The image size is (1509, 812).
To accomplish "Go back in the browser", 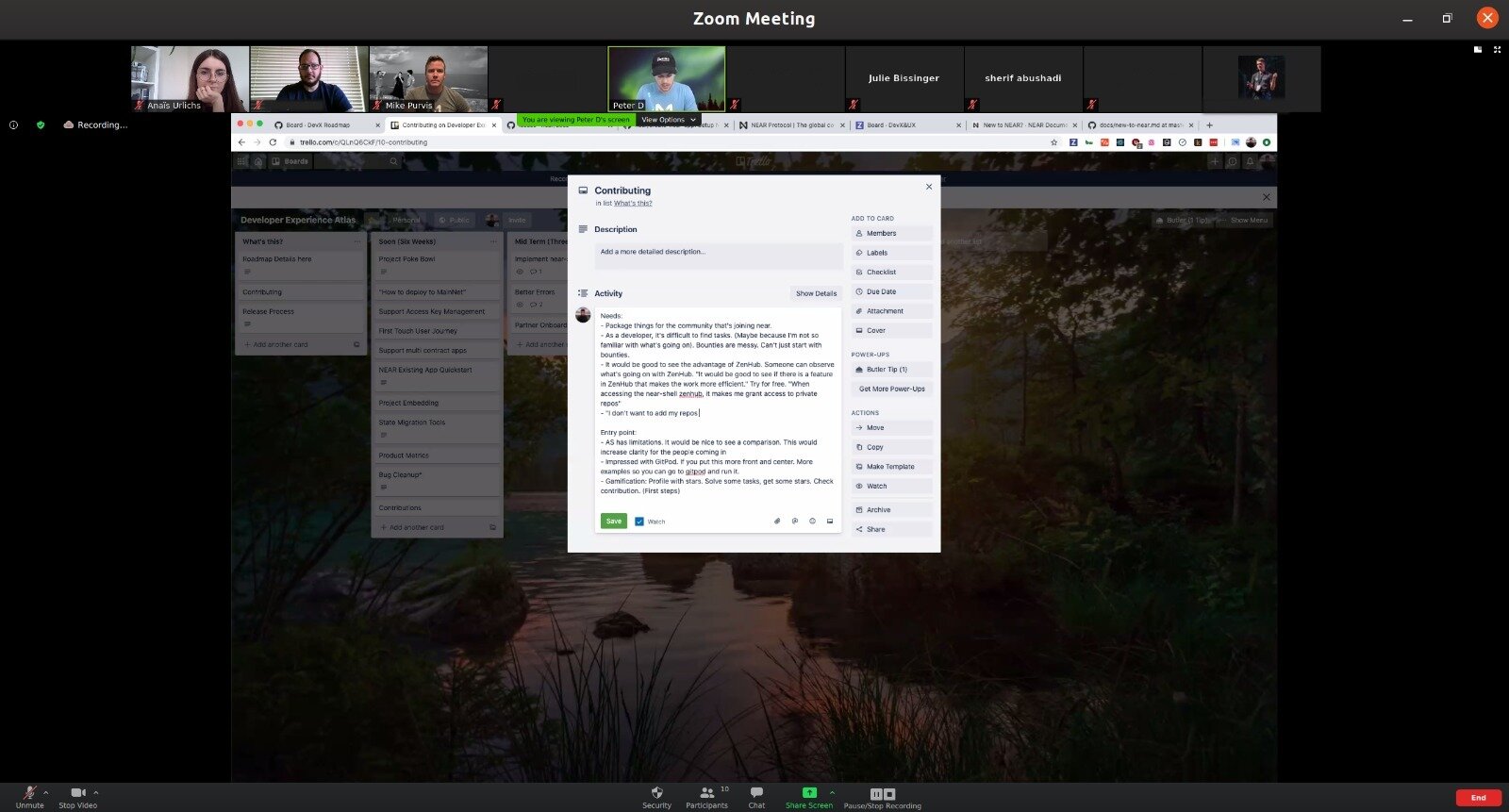I will [x=241, y=142].
